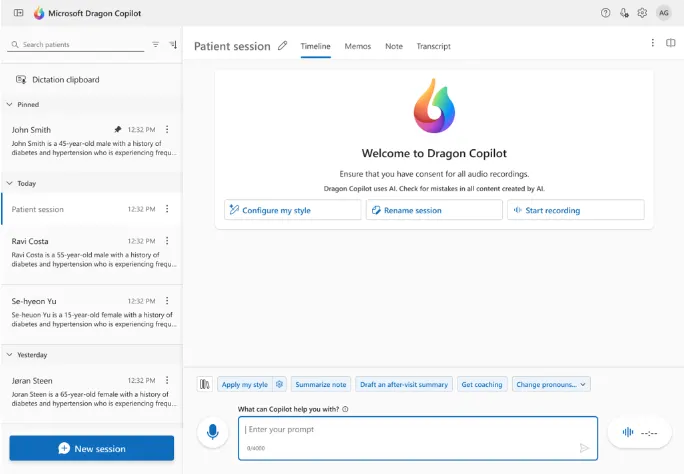
Task: Click the Microsoft Dragon Copilot logo
Action: click(x=39, y=13)
